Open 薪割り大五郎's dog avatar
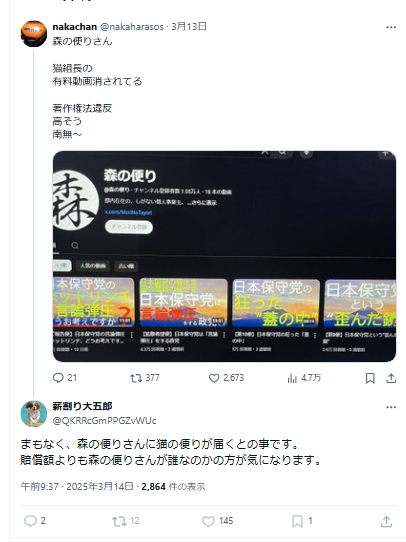 (x=34, y=413)
